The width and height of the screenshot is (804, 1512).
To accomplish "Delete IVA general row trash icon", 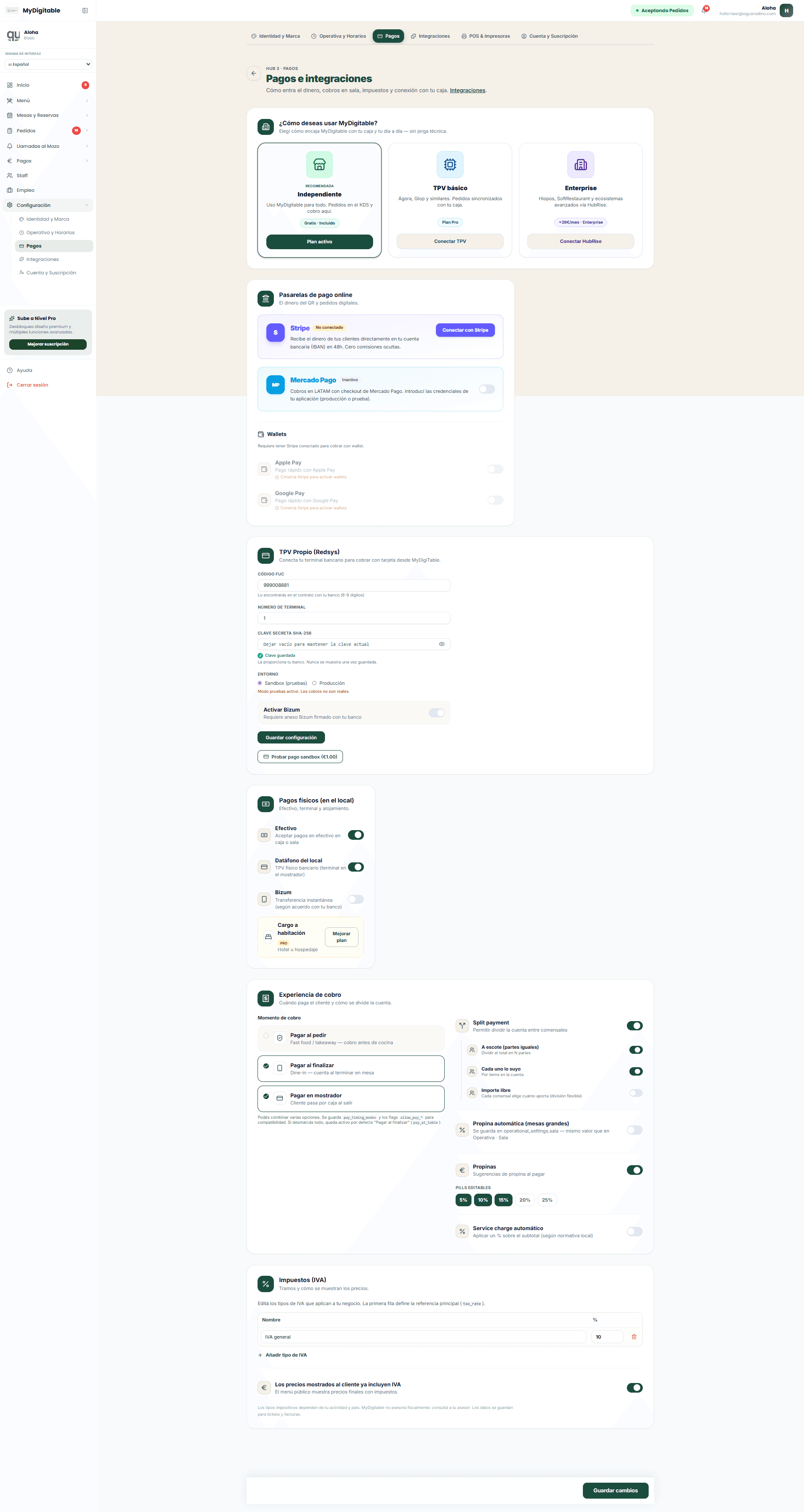I will pos(634,1337).
